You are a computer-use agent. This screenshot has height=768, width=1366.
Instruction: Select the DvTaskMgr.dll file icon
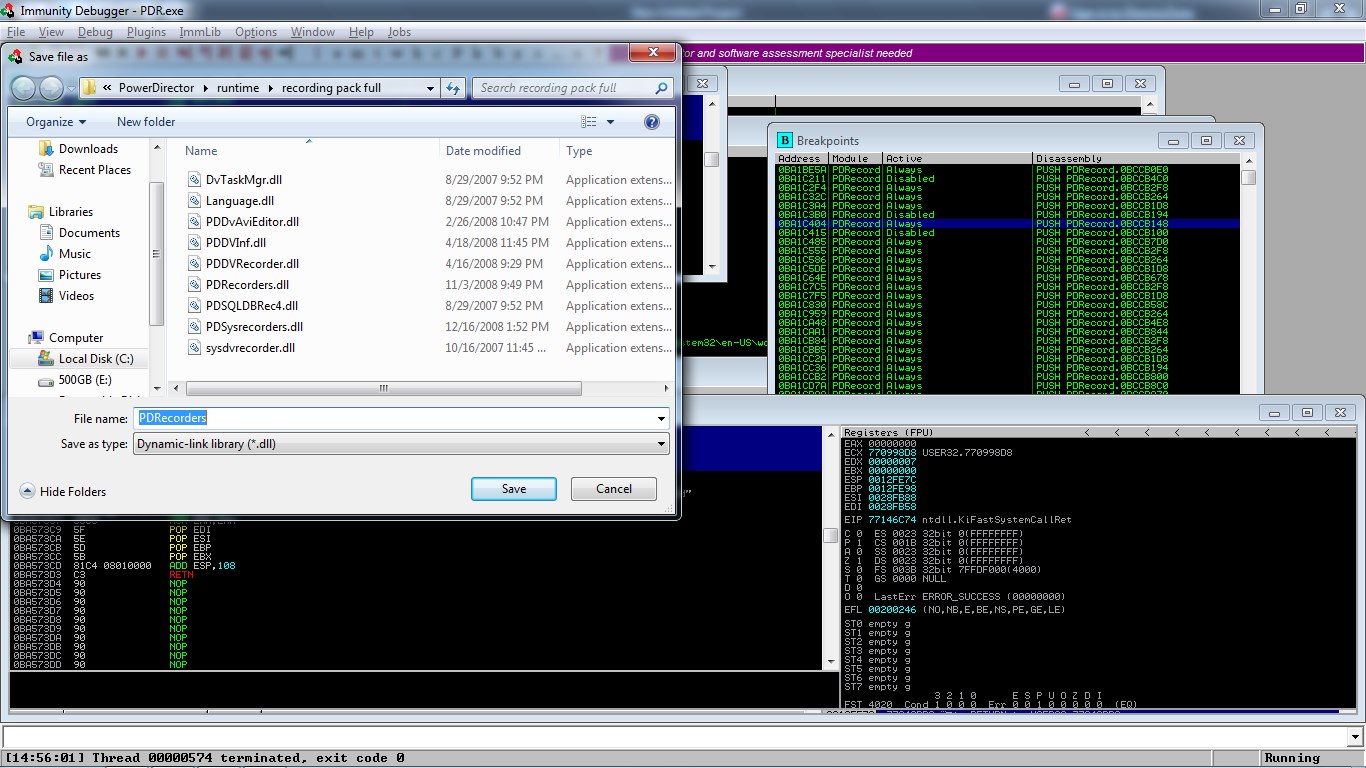(x=195, y=180)
